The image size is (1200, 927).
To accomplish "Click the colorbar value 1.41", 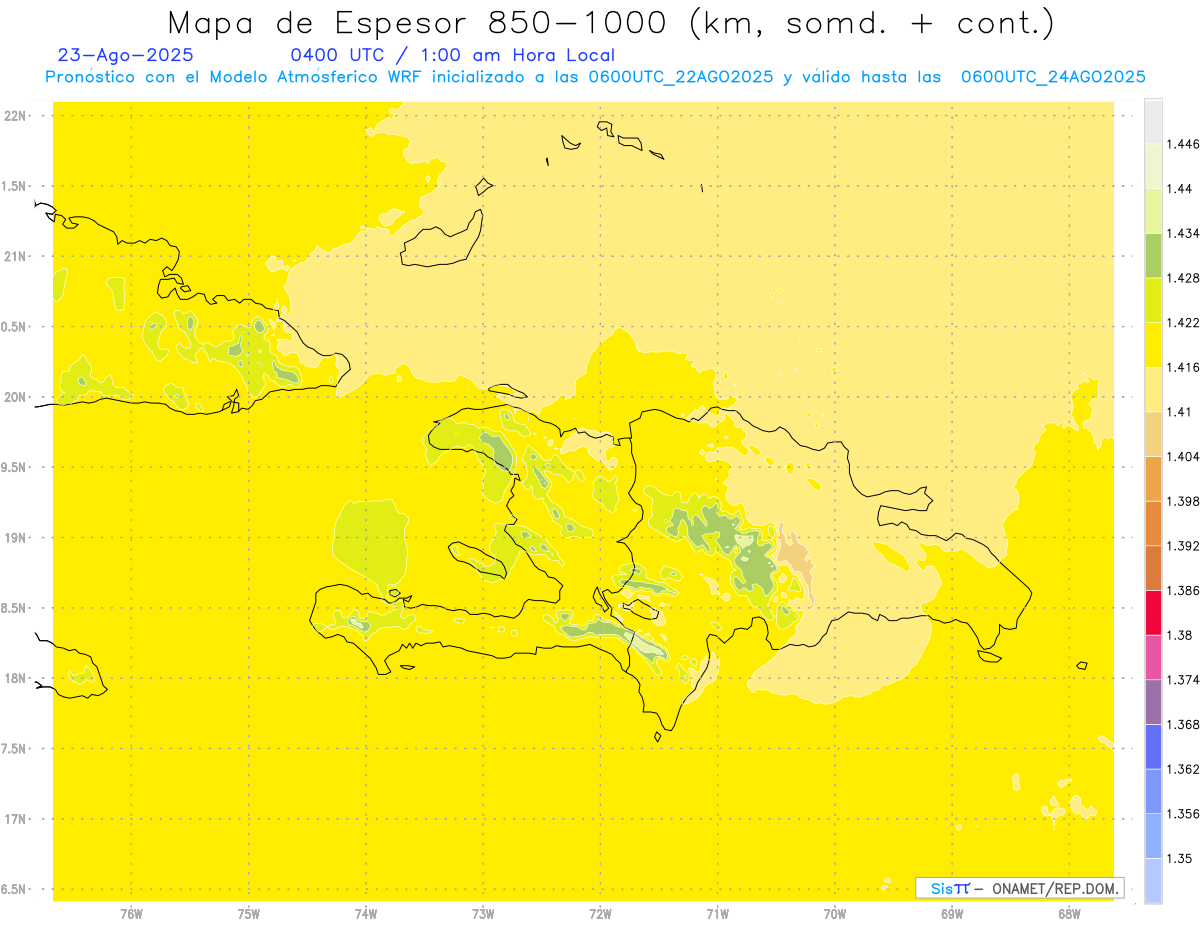I will [x=1180, y=411].
